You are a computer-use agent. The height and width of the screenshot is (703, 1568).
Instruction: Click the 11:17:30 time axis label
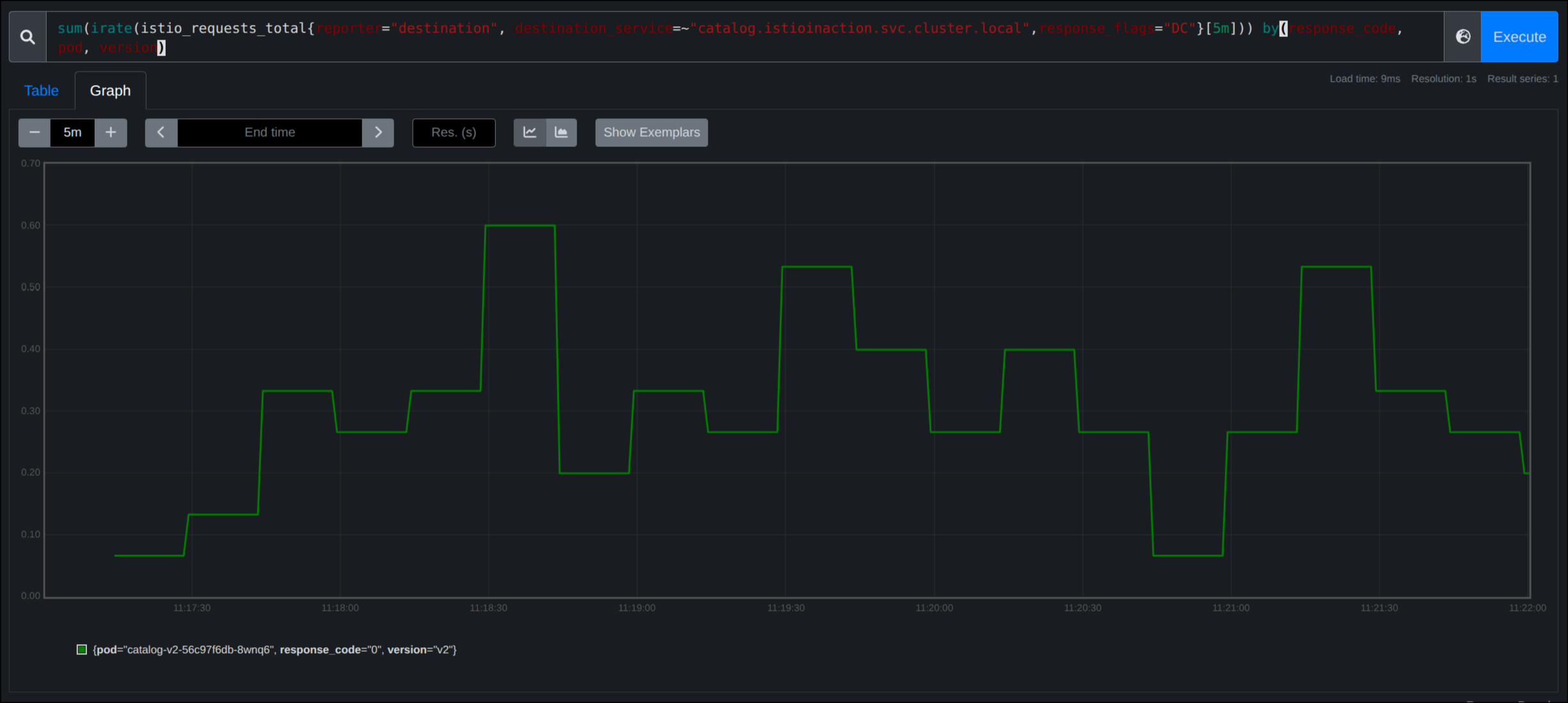[x=192, y=608]
